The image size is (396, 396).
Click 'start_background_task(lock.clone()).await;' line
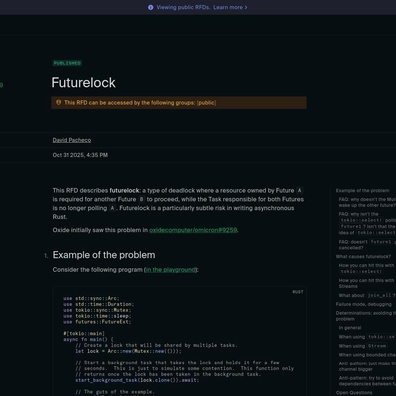(x=137, y=380)
